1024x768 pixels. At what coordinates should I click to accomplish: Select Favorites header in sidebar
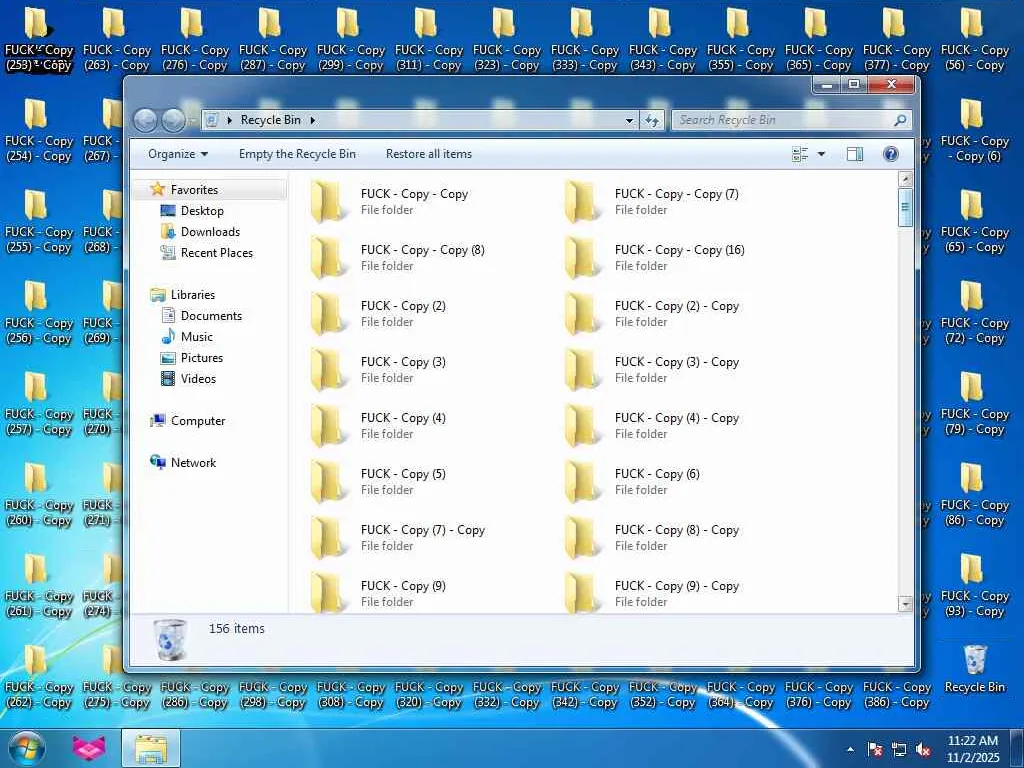[194, 189]
